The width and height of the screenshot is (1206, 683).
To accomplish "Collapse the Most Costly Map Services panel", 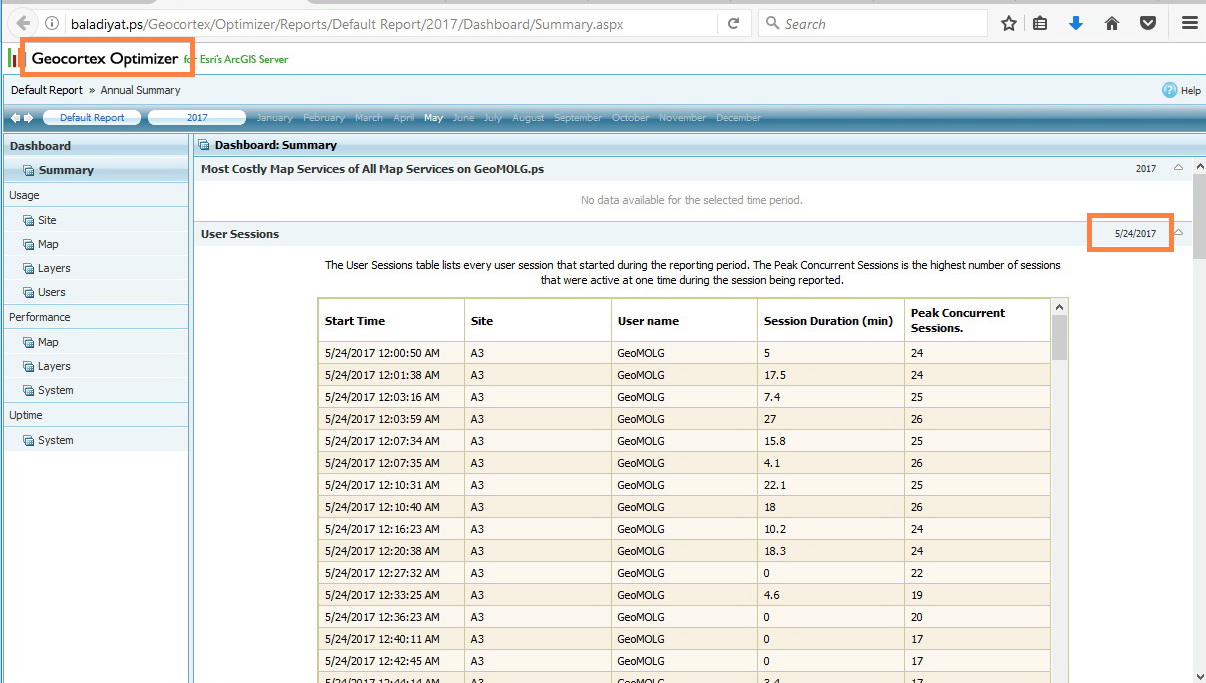I will (x=1178, y=168).
